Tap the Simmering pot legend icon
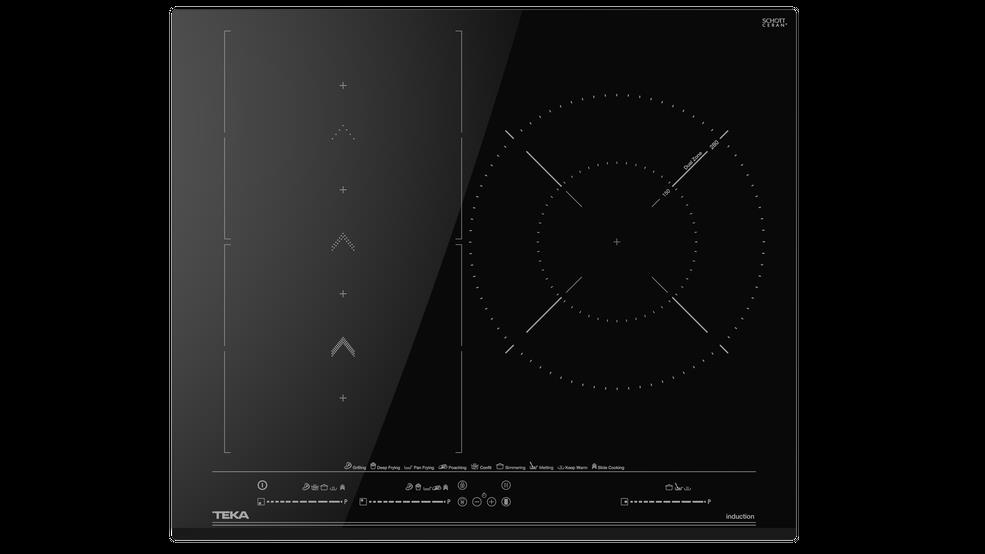The height and width of the screenshot is (554, 985). 500,466
